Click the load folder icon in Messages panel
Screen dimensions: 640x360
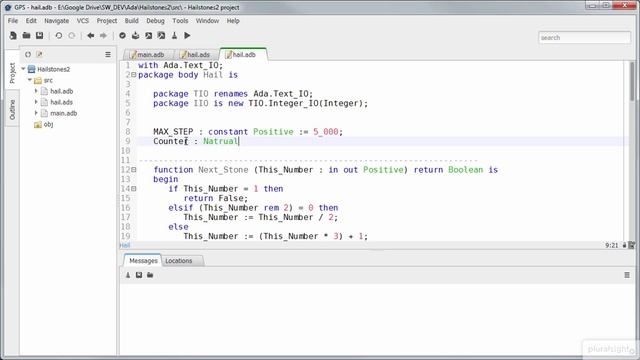pos(150,275)
